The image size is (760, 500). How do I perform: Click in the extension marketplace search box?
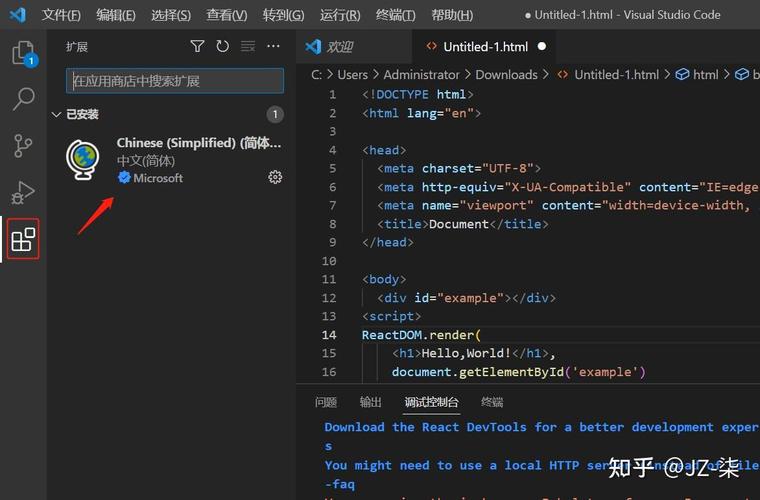[174, 81]
